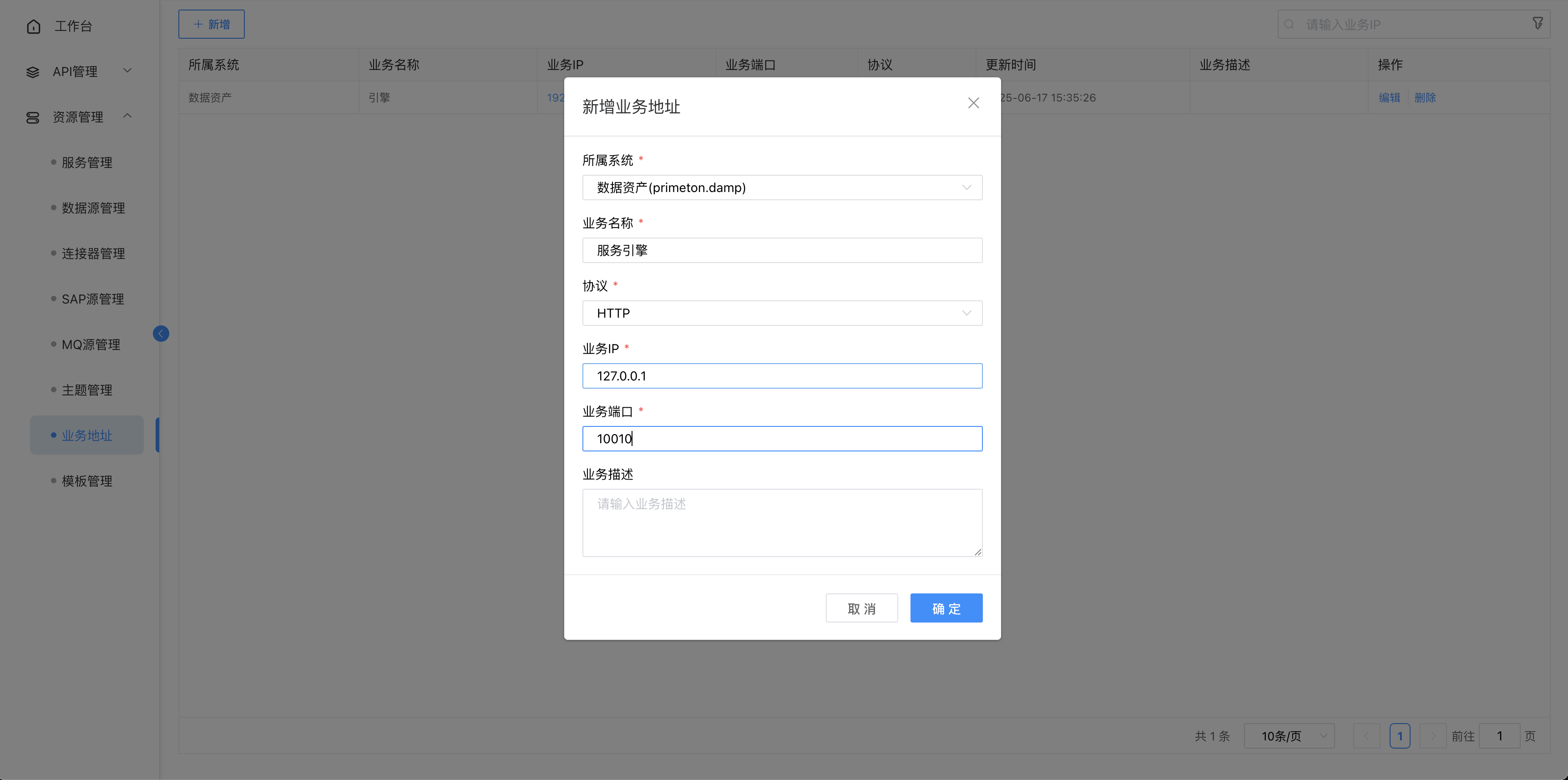
Task: Click the 取消 cancel button
Action: [862, 608]
